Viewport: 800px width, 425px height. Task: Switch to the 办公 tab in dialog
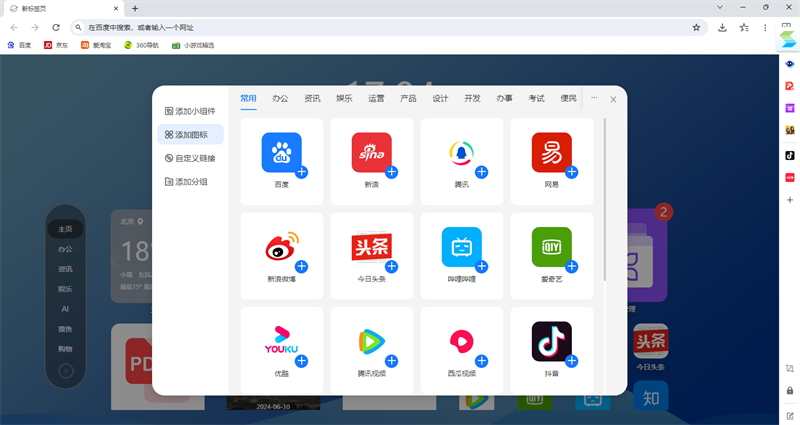tap(280, 98)
